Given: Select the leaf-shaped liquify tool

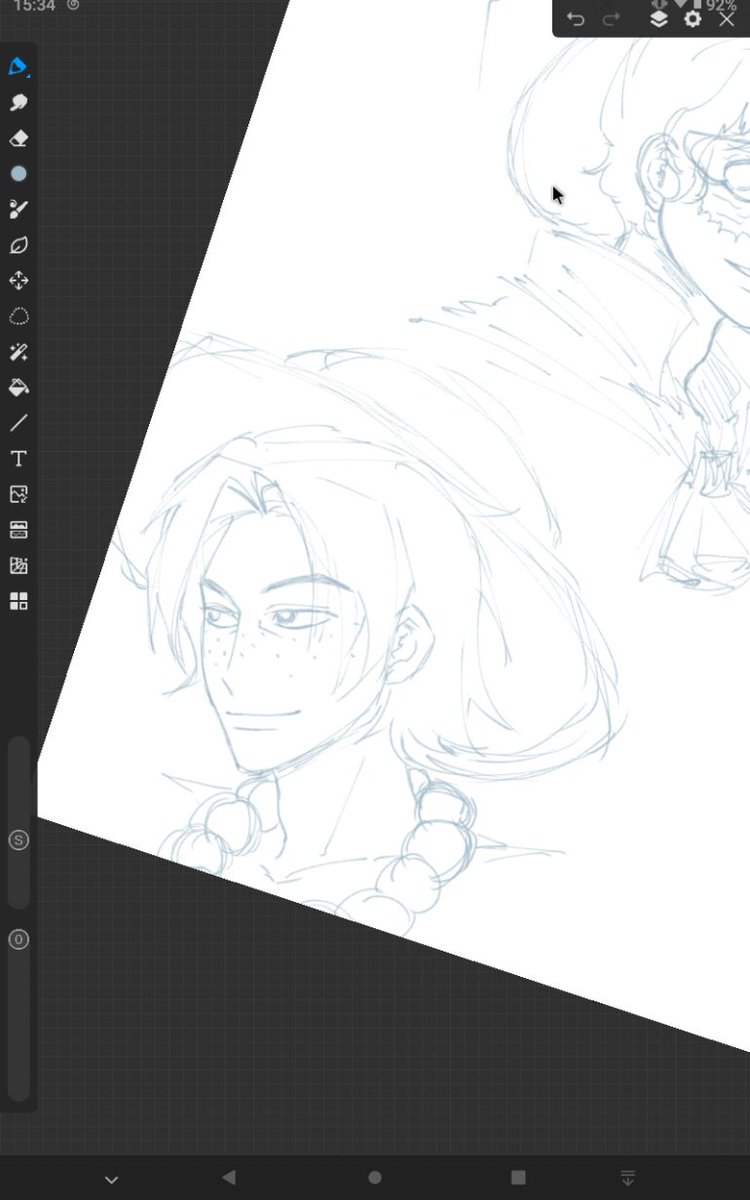Looking at the screenshot, I should [x=18, y=245].
